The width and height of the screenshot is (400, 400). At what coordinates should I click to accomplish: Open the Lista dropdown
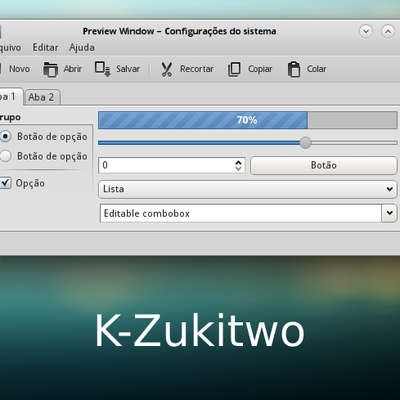click(x=248, y=189)
